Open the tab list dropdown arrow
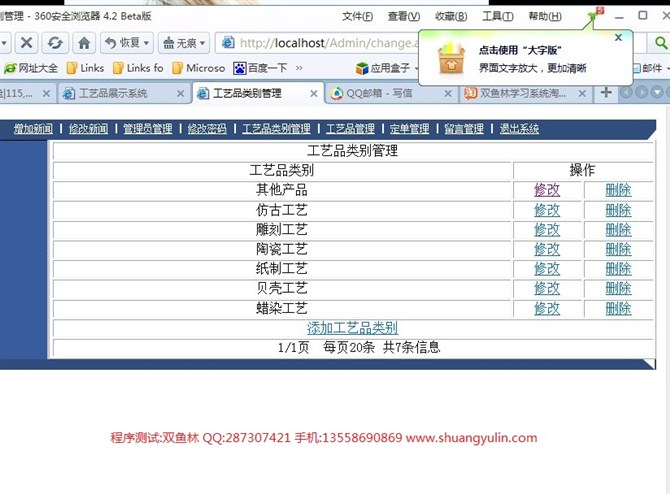This screenshot has height=494, width=670. coord(657,92)
